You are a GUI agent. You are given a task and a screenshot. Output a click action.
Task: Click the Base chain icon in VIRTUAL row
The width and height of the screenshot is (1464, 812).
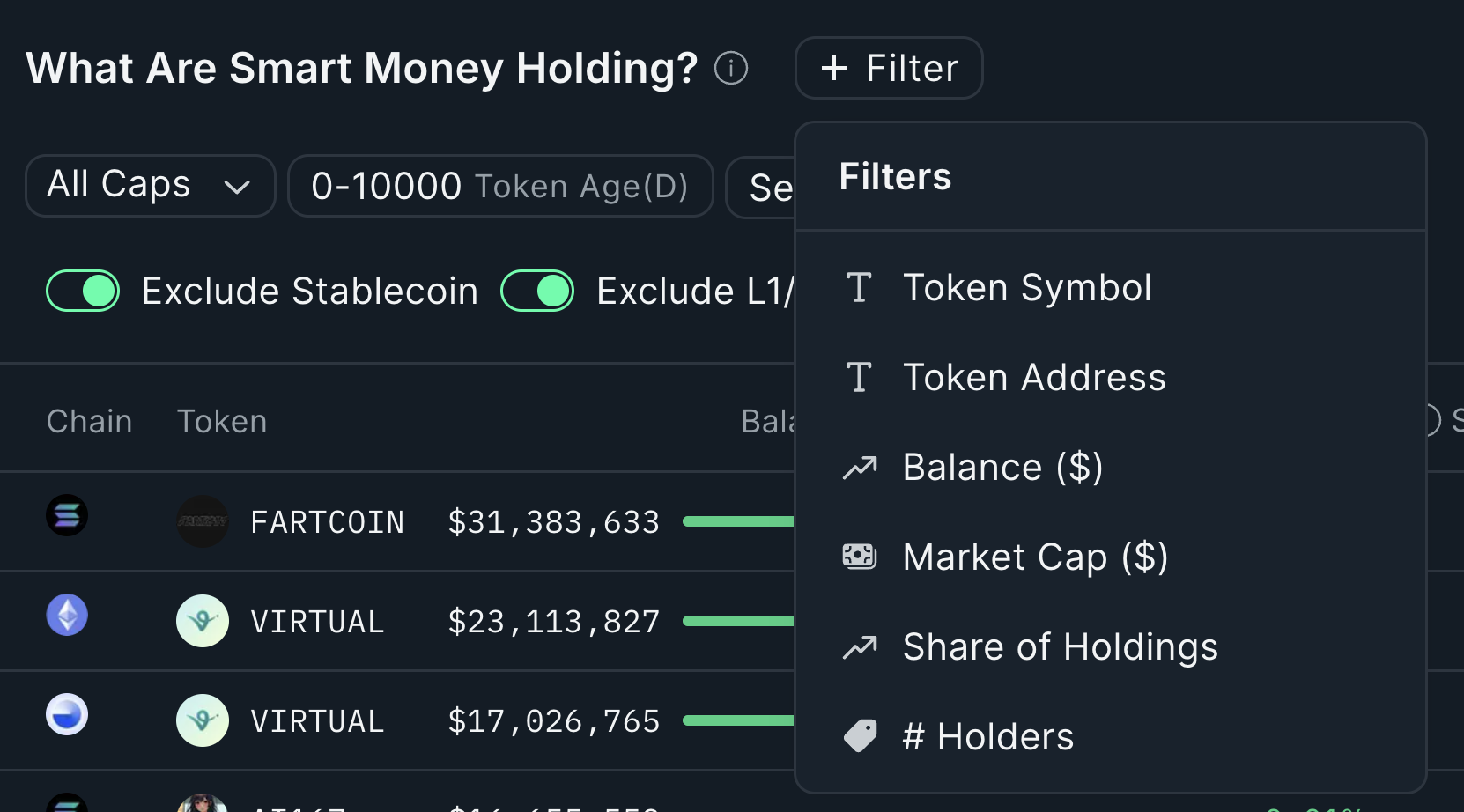[x=67, y=714]
